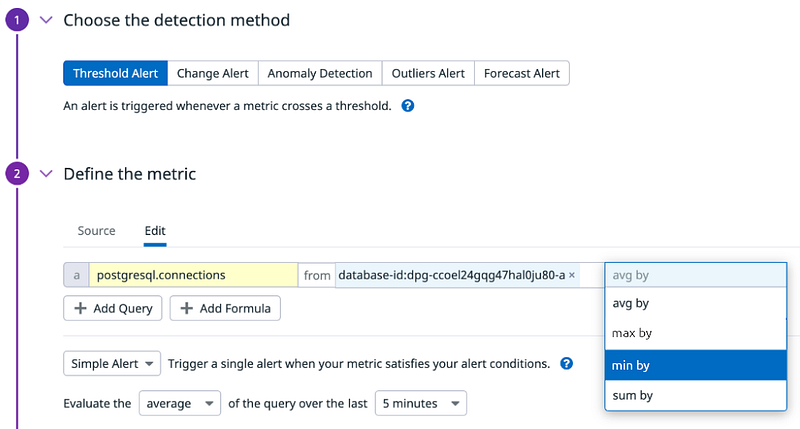Click help icon beside alert conditions text
The width and height of the screenshot is (800, 429).
pyautogui.click(x=567, y=364)
